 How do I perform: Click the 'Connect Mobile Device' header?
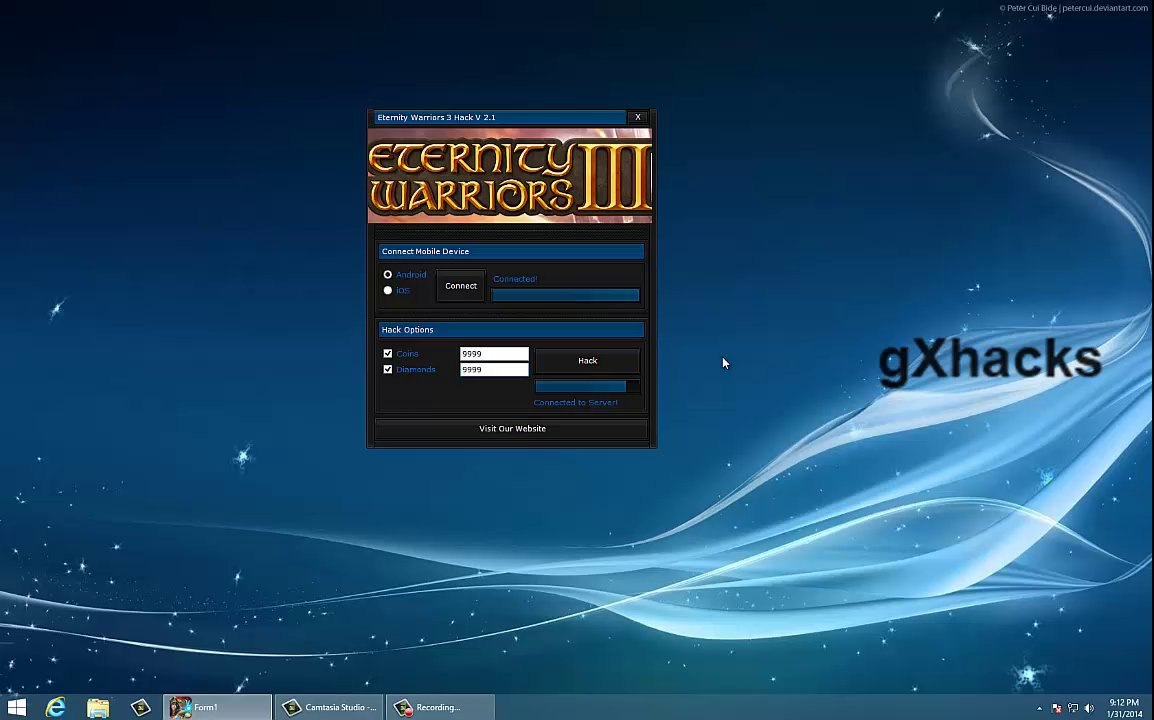tap(511, 251)
